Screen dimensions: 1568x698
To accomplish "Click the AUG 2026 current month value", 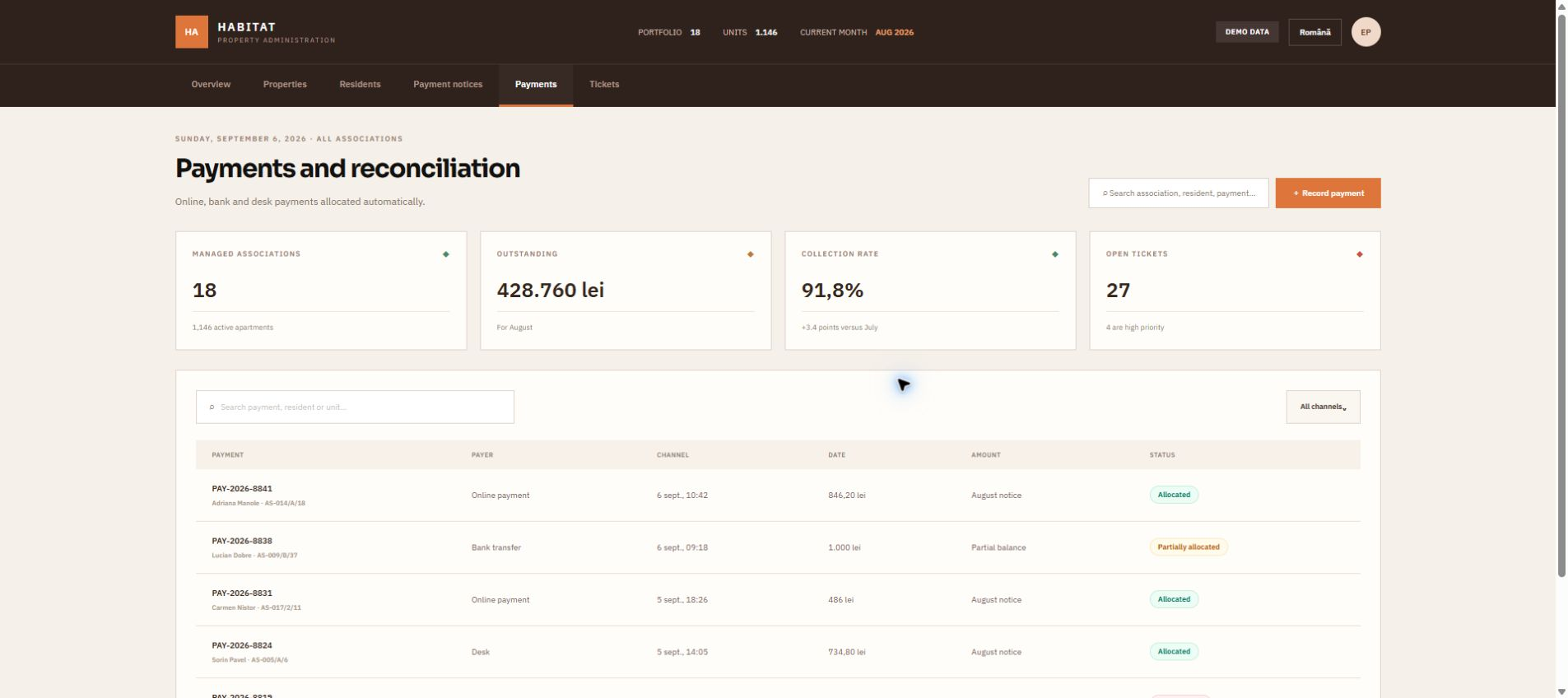I will coord(894,32).
